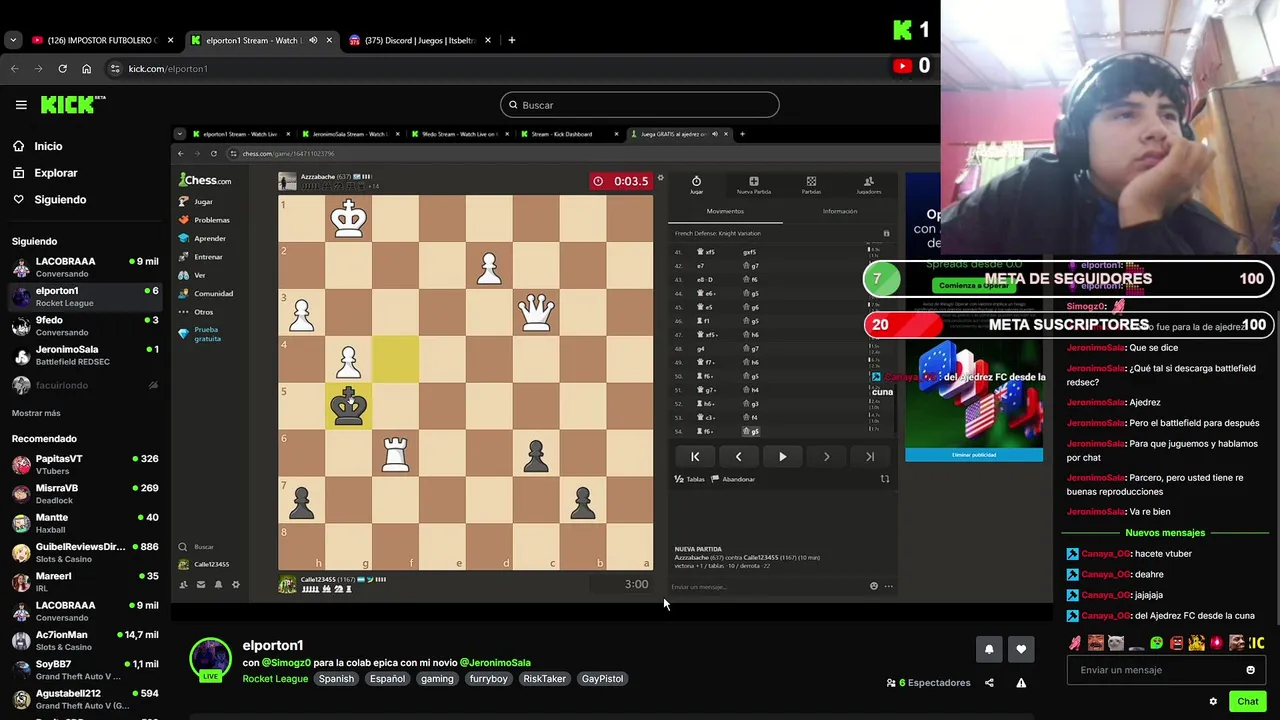Viewport: 1280px width, 720px height.
Task: Open Siguiendo in Kick sidebar
Action: [x=60, y=200]
